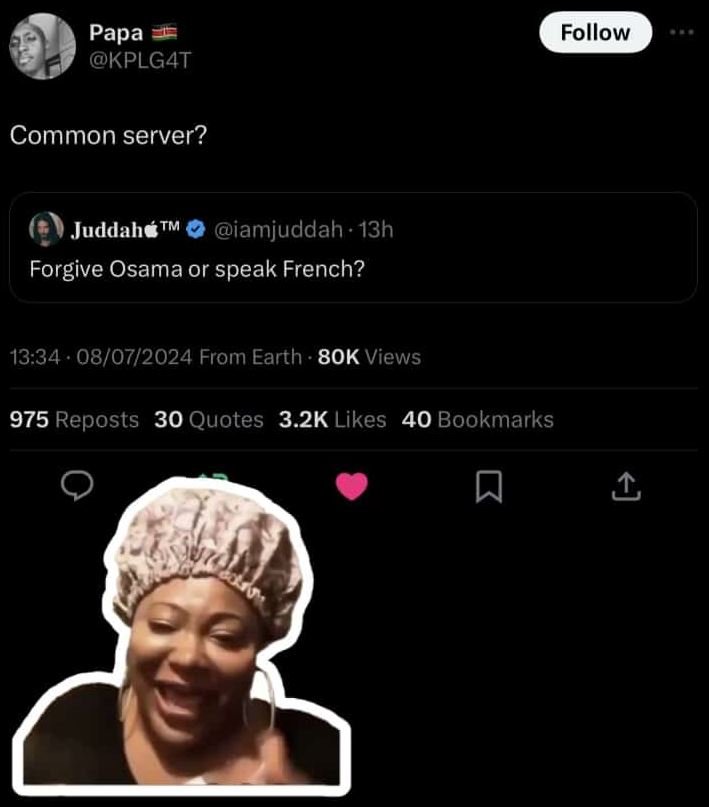Image resolution: width=709 pixels, height=807 pixels.
Task: Click the Apple logo in Juddah's display name
Action: point(149,228)
